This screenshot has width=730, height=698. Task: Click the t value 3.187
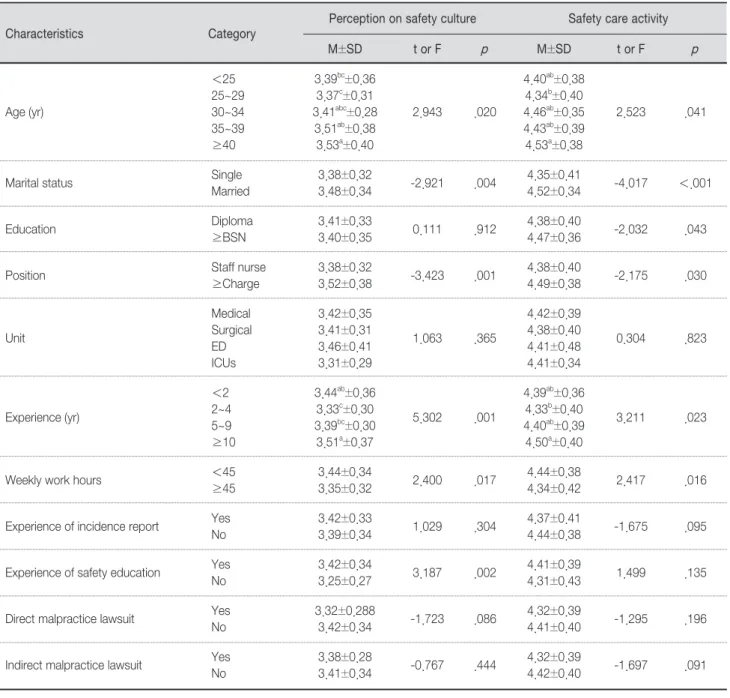(427, 573)
